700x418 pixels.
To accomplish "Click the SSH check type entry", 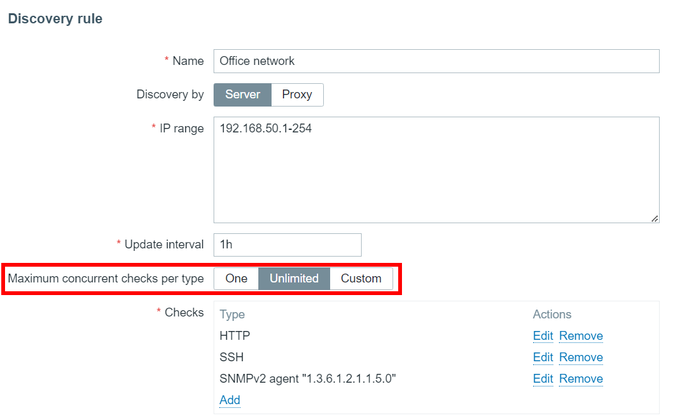I will pyautogui.click(x=231, y=357).
